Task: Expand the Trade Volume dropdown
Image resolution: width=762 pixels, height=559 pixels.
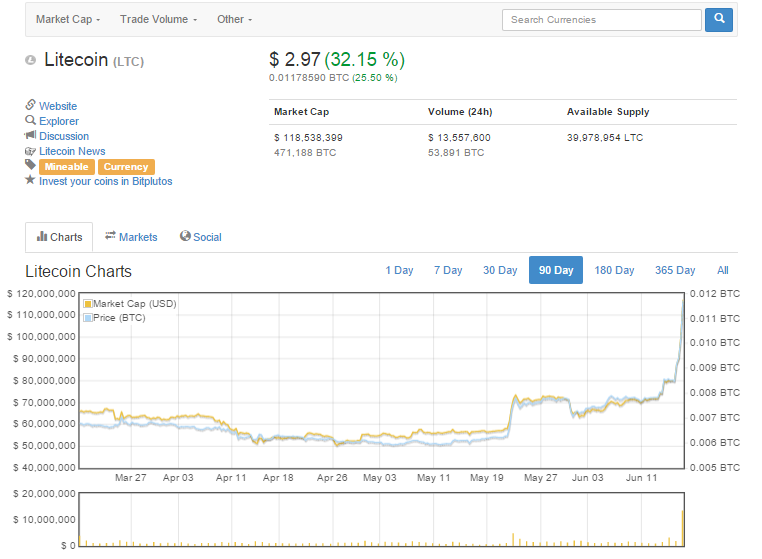Action: (x=158, y=19)
